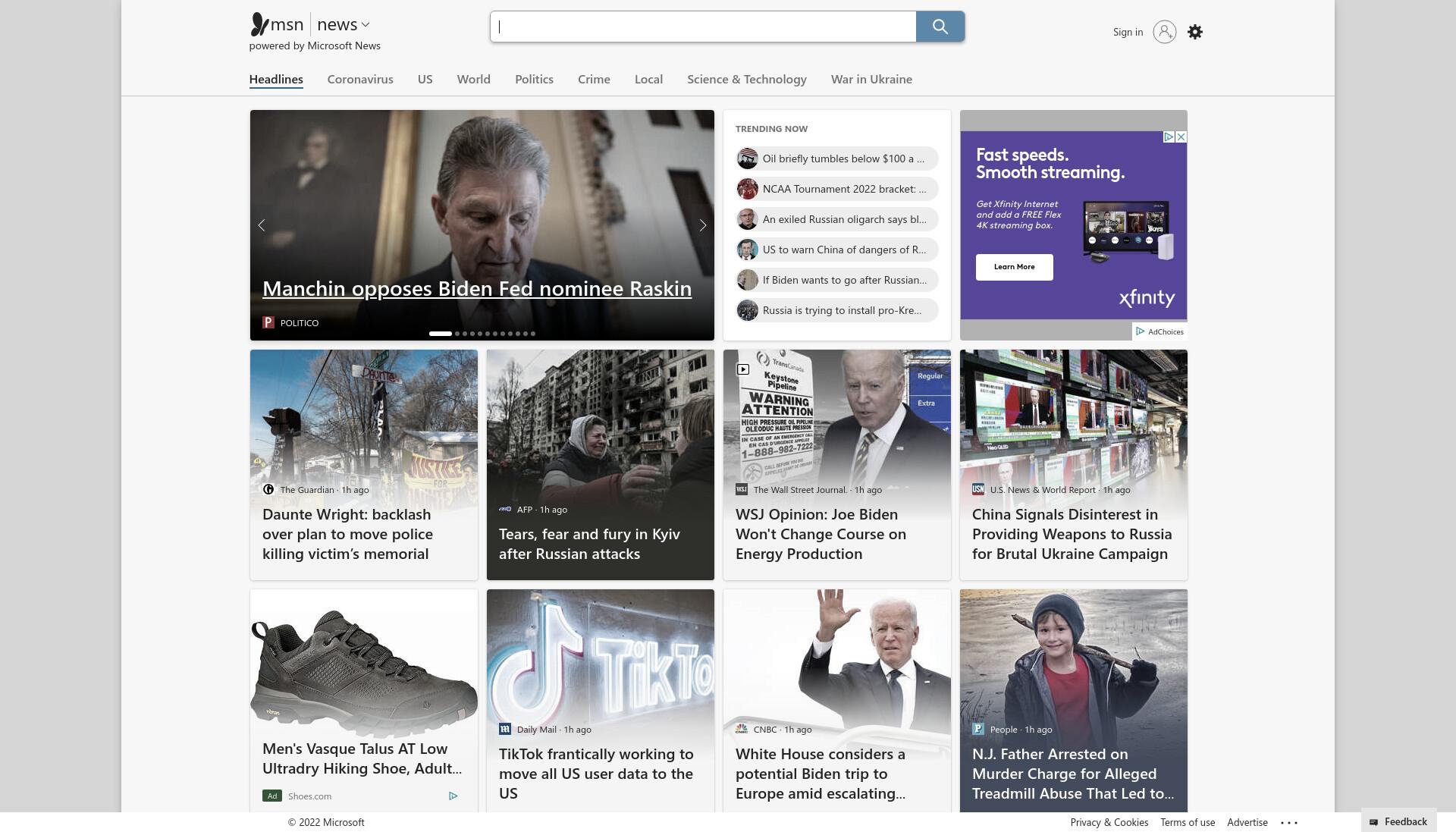This screenshot has height=832, width=1456.
Task: Jump to the last carousel dot
Action: 533,334
